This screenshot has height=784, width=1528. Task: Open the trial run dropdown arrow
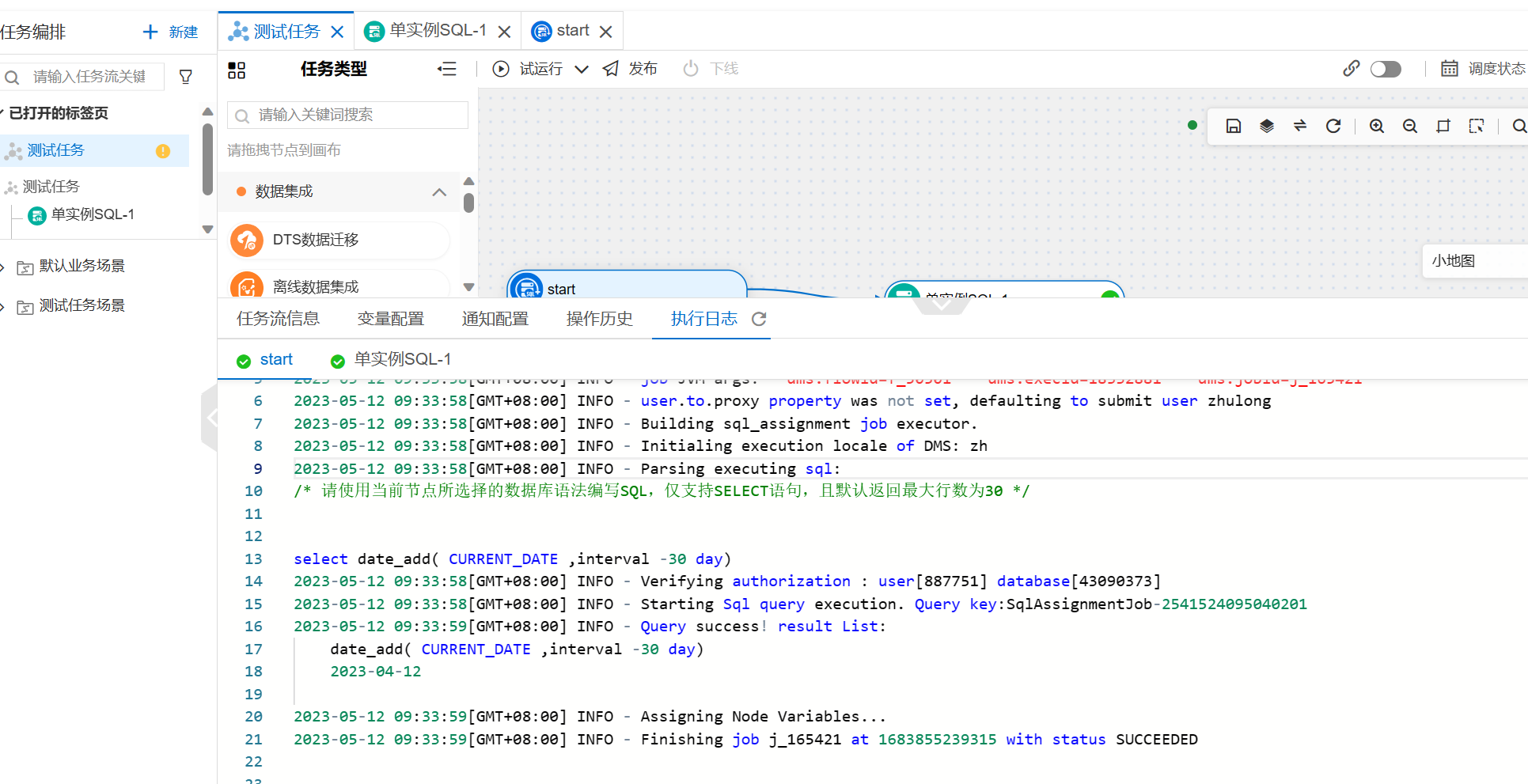click(x=582, y=69)
